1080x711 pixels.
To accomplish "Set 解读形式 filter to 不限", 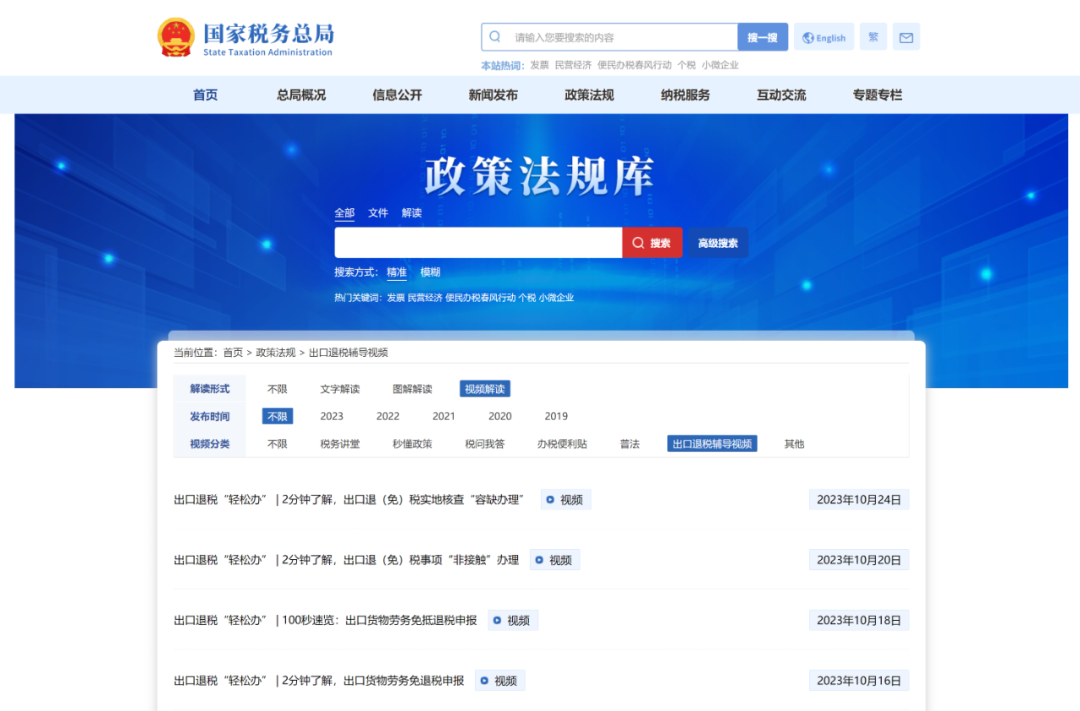I will coord(278,389).
